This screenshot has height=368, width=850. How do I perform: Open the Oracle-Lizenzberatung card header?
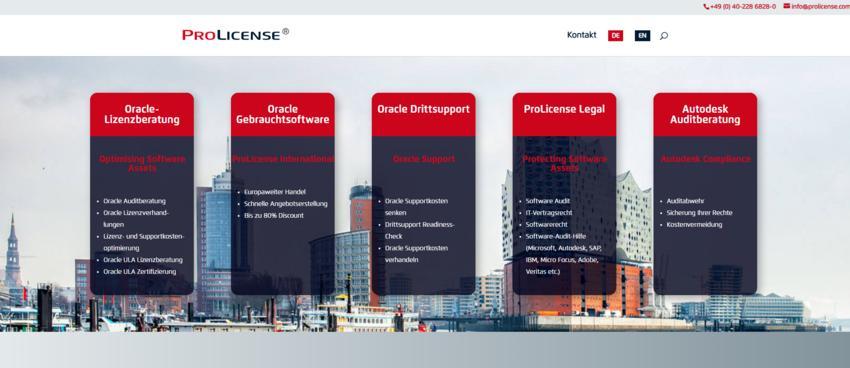[141, 114]
